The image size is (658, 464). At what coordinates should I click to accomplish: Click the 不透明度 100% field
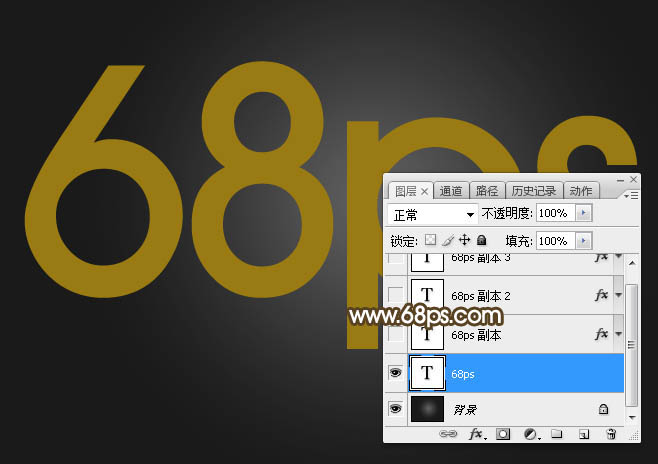[x=556, y=213]
